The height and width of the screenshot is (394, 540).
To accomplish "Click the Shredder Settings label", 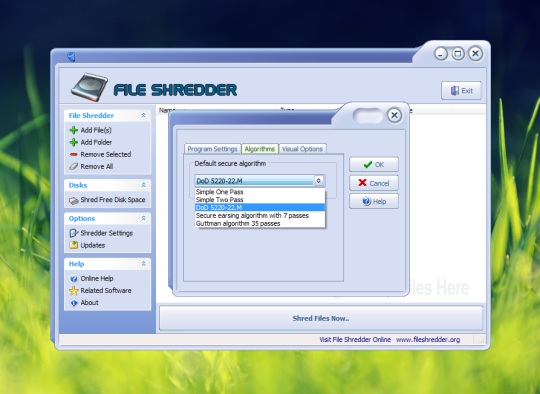I will point(106,233).
